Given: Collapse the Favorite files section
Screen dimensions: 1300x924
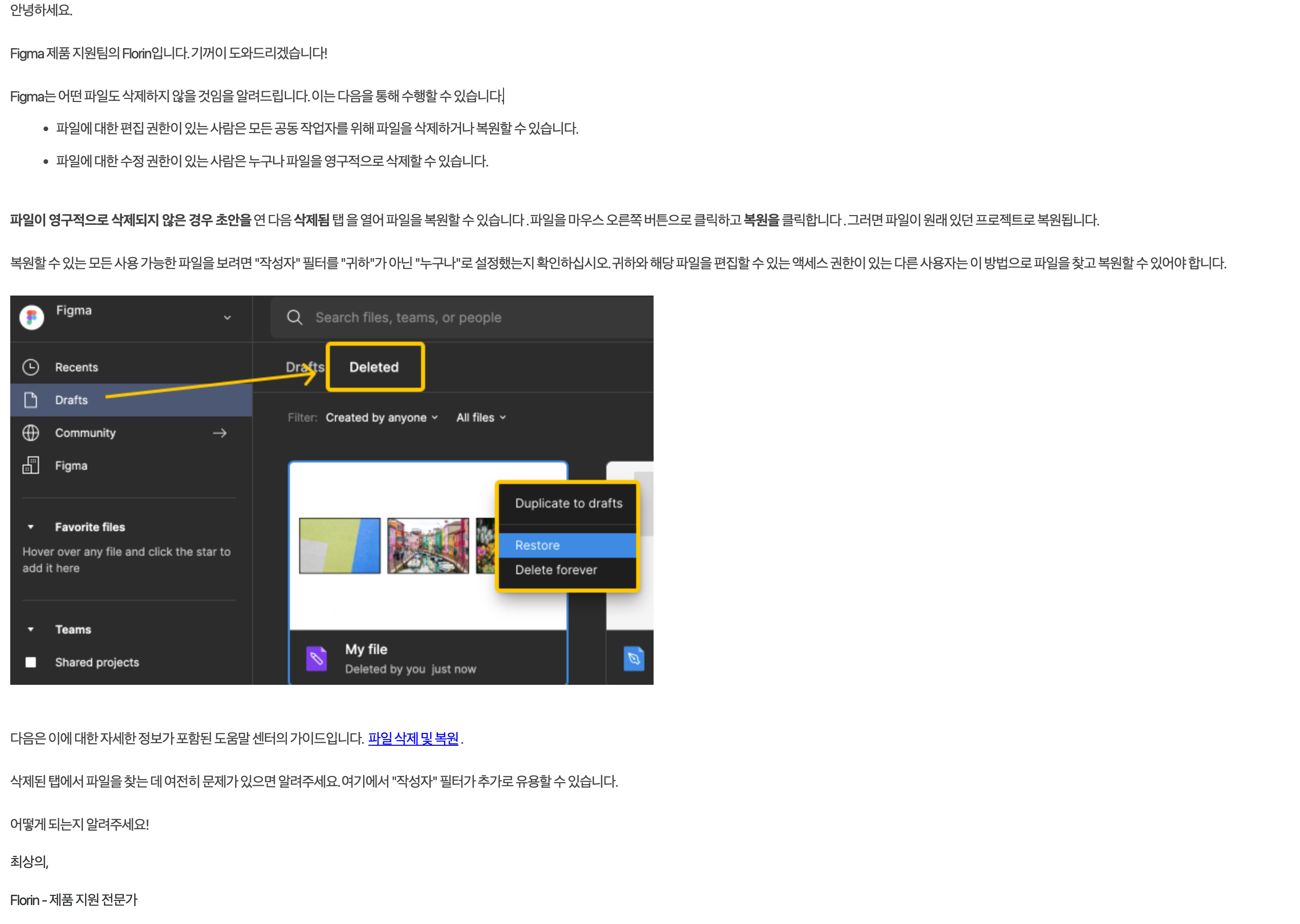Looking at the screenshot, I should (31, 527).
